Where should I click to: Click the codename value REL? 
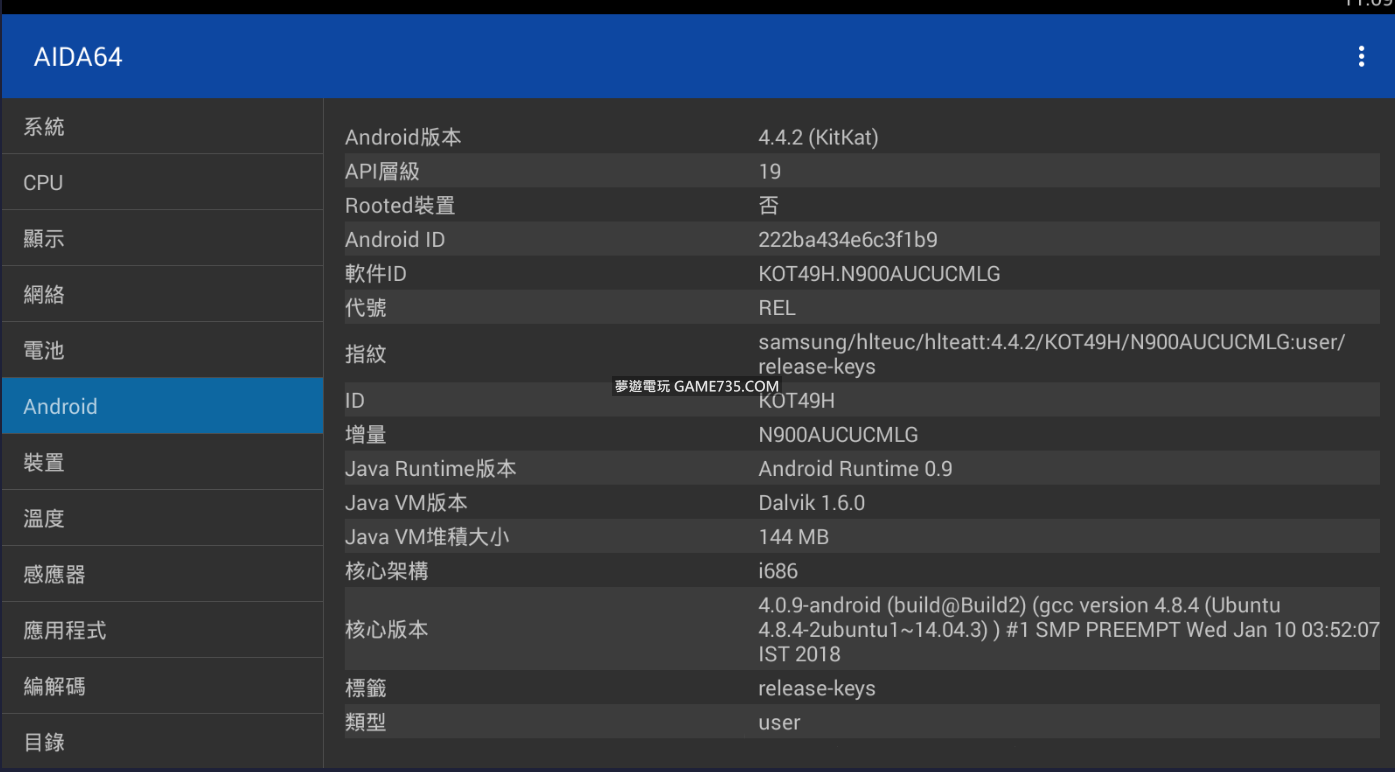pos(777,307)
